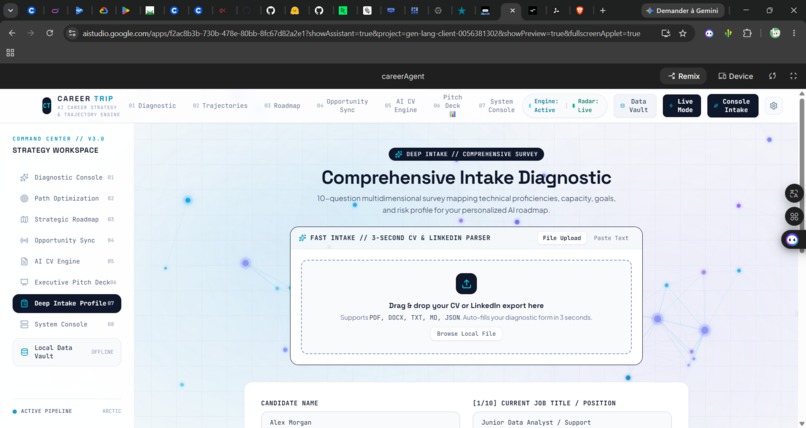Toggle the fullscreen applet icon
This screenshot has width=806, height=428.
793,76
